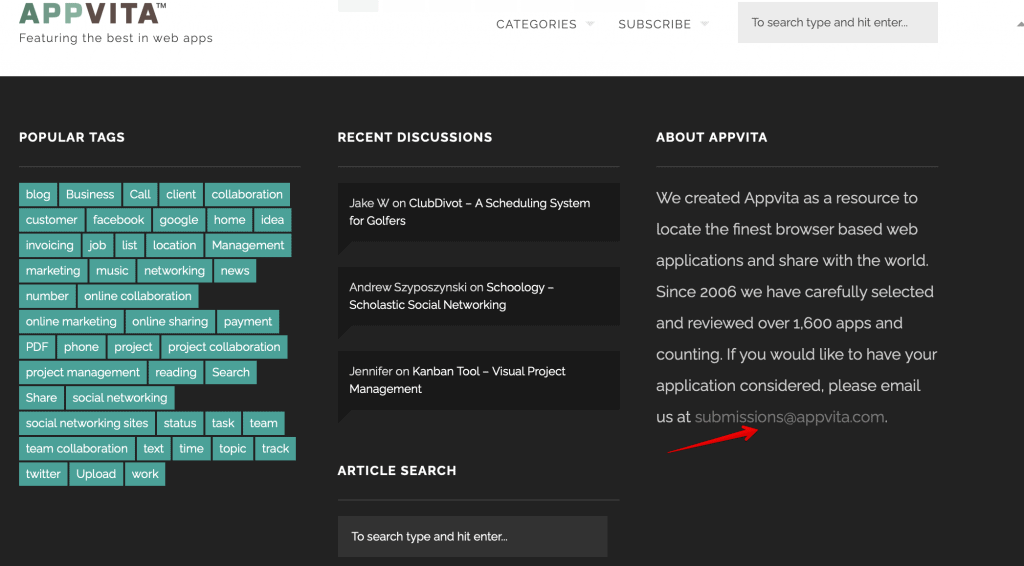
Task: Expand the Subscribe dropdown arrow
Action: point(705,24)
